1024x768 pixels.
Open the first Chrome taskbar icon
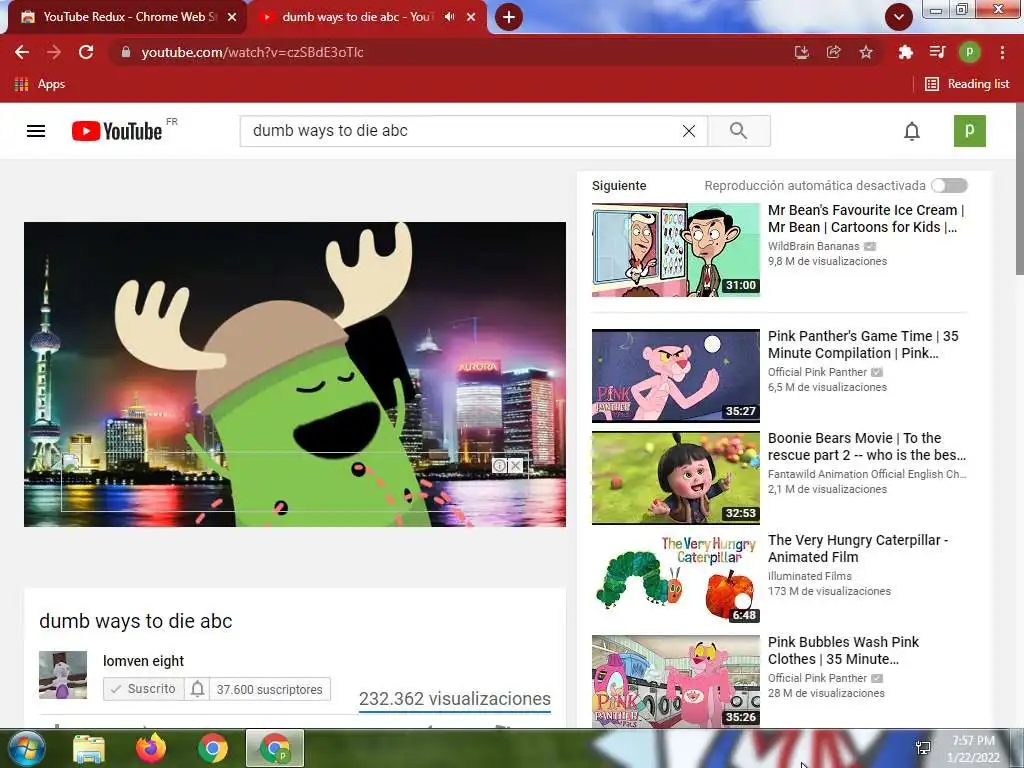click(x=213, y=748)
